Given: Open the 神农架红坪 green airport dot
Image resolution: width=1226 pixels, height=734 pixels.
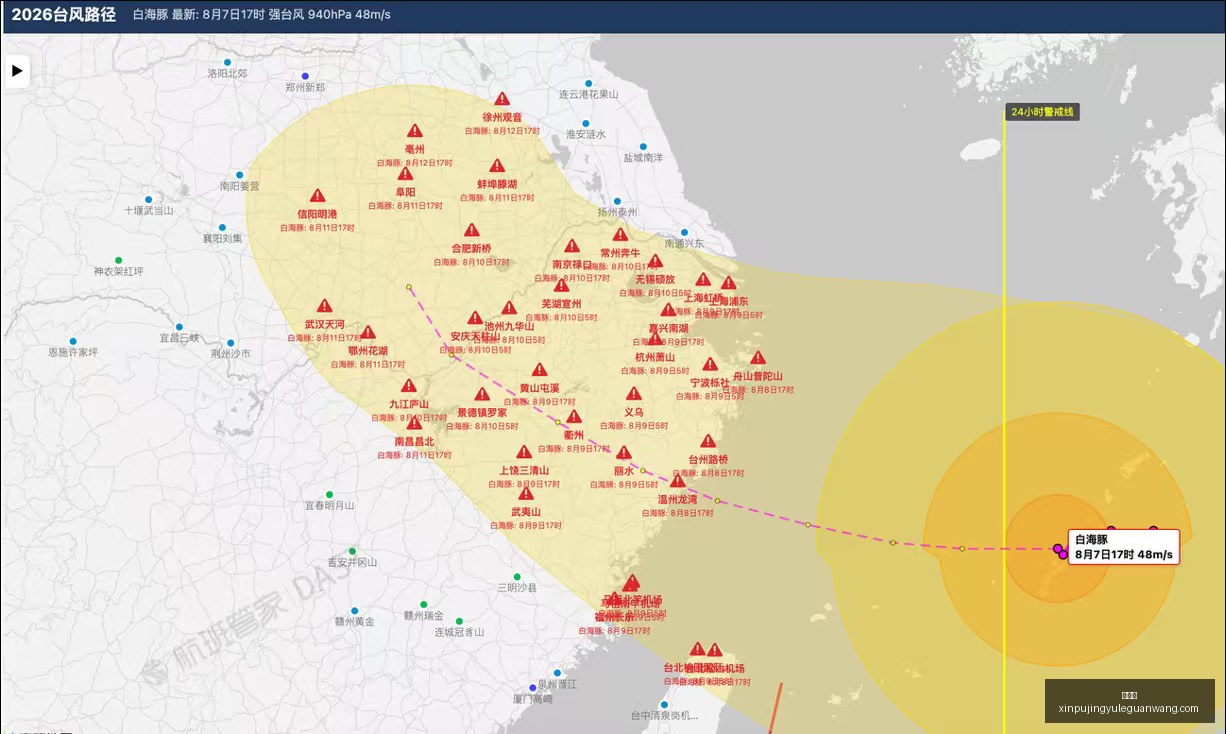Looking at the screenshot, I should (x=118, y=260).
